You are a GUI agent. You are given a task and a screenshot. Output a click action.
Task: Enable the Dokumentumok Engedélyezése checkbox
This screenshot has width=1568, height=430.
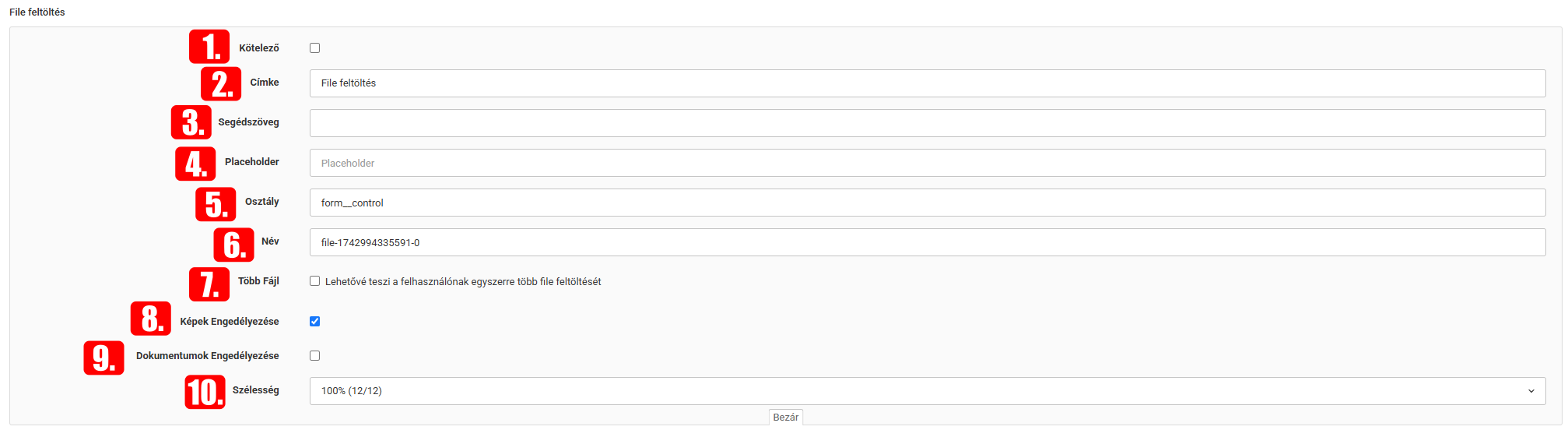(x=315, y=356)
